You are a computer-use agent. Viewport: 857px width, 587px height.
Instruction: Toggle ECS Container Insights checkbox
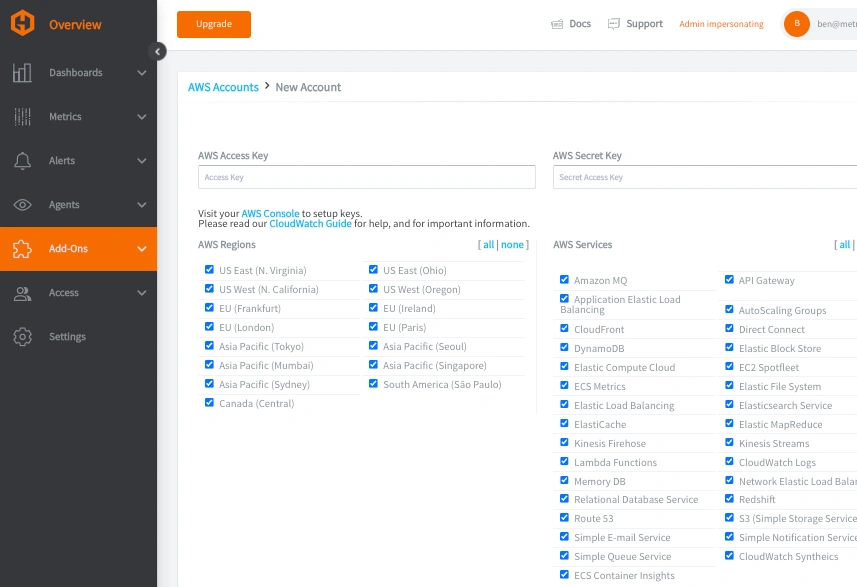[x=565, y=574]
